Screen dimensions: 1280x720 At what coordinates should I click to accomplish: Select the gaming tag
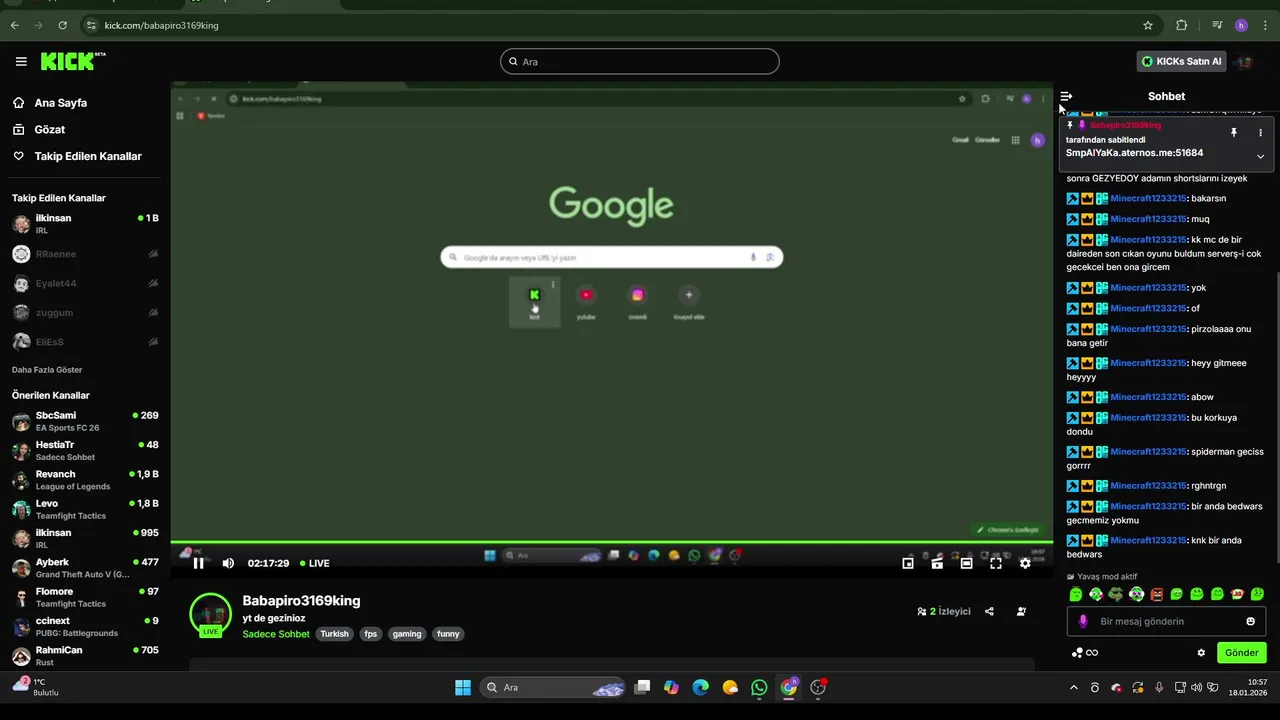coord(407,634)
